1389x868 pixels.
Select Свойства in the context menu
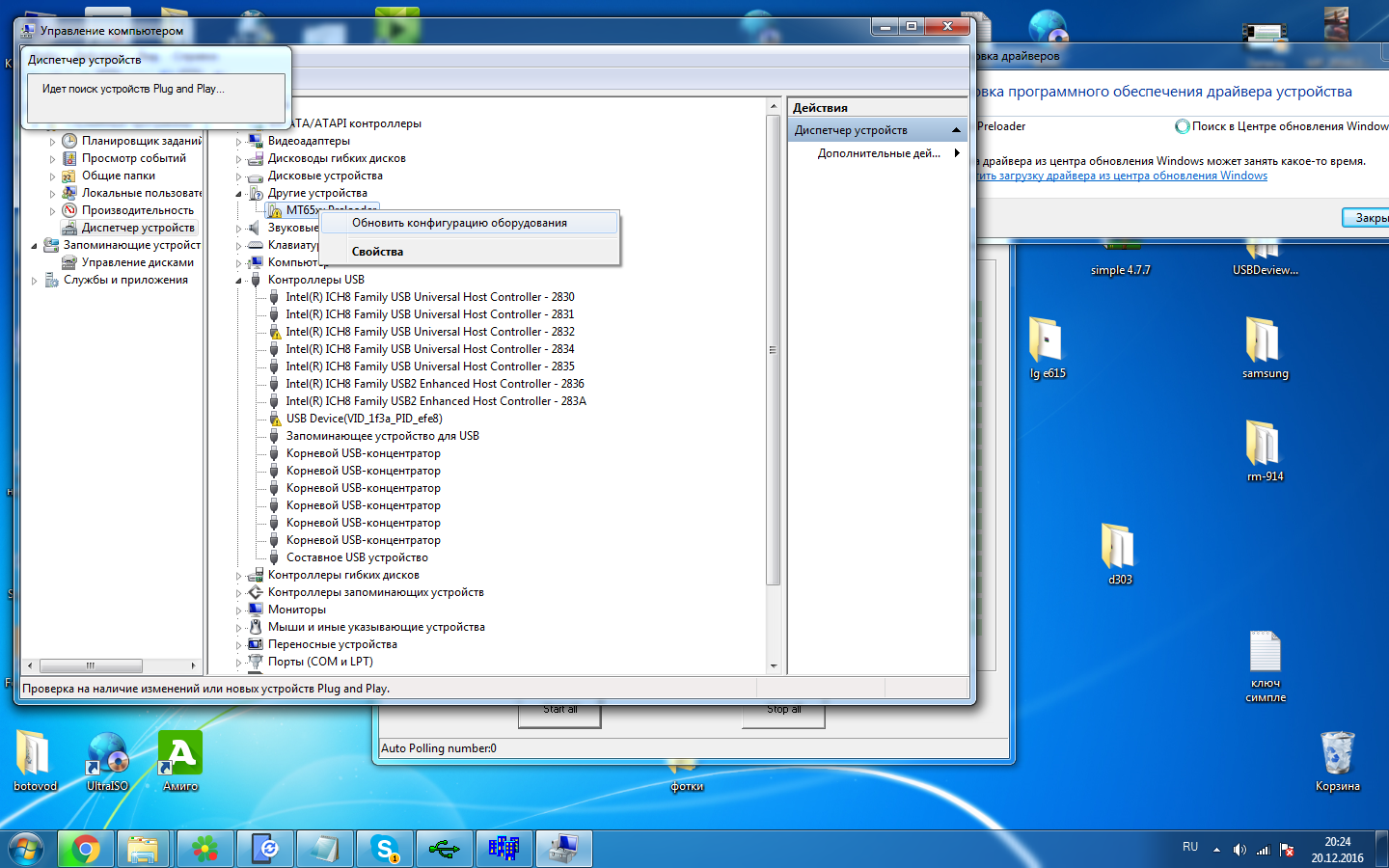377,252
